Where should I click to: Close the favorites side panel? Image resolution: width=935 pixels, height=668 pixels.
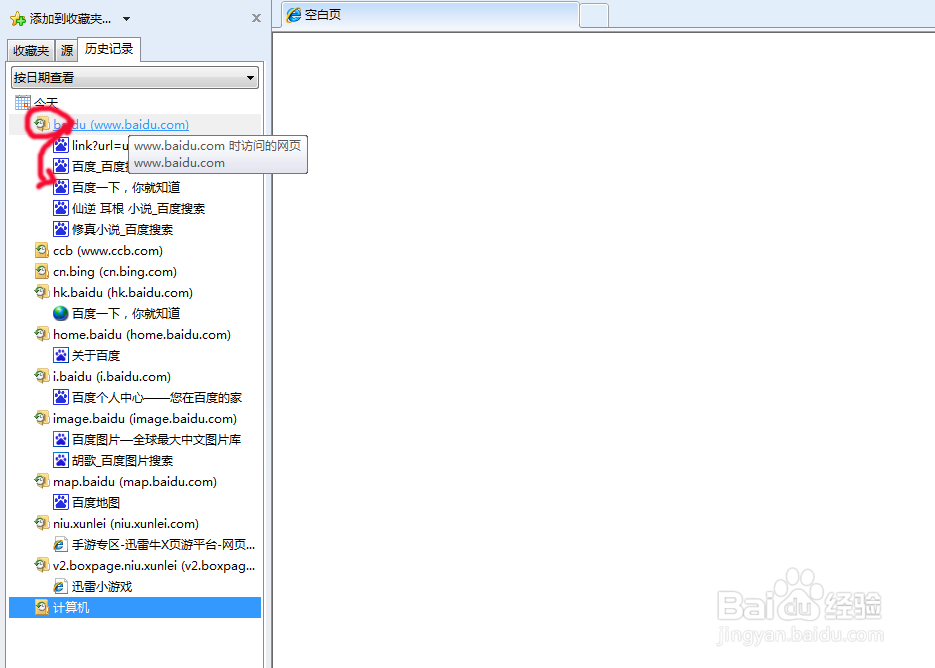point(256,18)
